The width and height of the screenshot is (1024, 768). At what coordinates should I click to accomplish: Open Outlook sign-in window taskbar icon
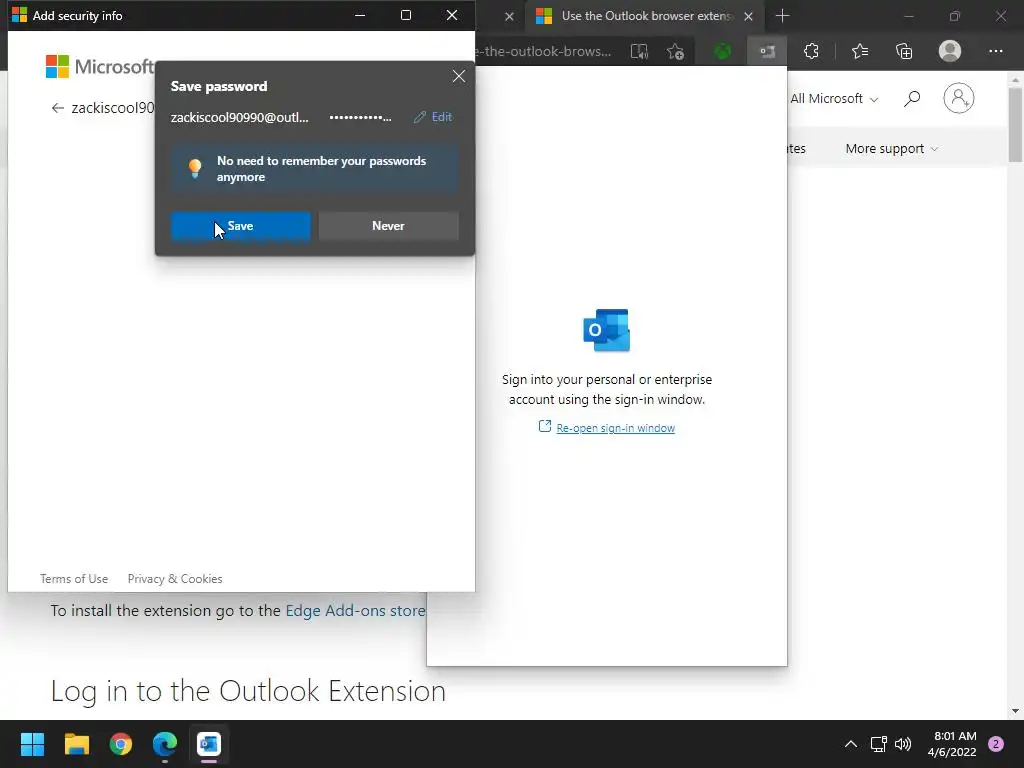(209, 744)
